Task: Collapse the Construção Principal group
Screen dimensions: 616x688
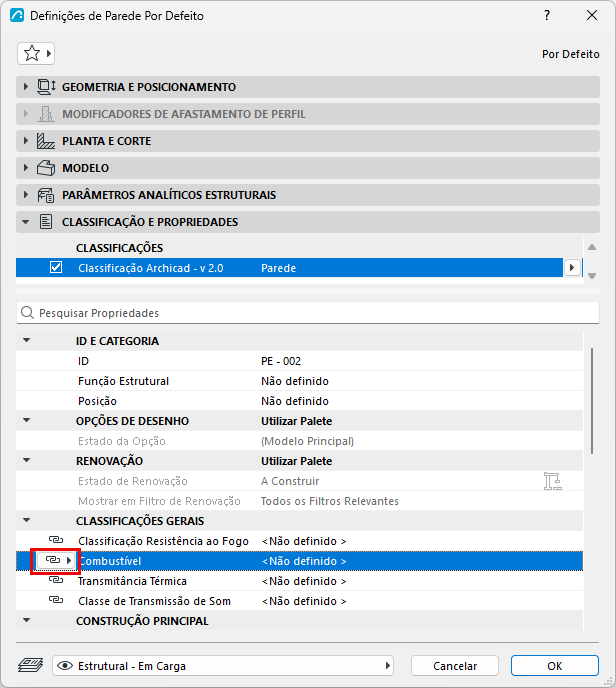Action: tap(27, 620)
